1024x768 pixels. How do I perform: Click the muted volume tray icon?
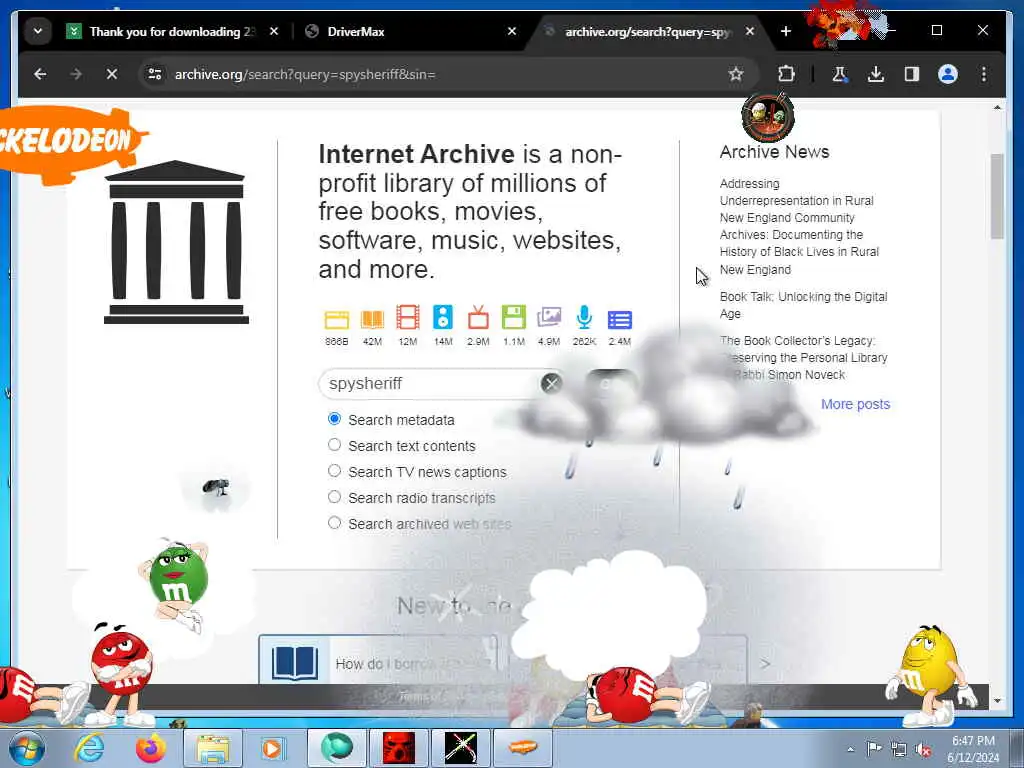point(923,750)
